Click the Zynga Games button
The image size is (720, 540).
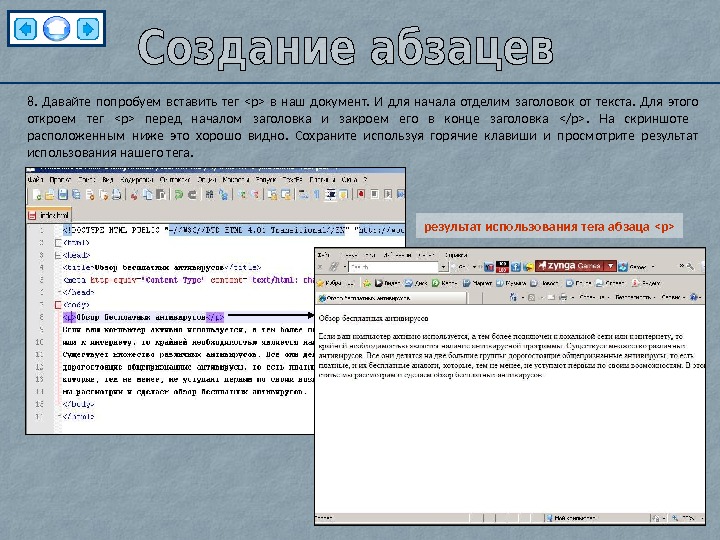[x=570, y=266]
